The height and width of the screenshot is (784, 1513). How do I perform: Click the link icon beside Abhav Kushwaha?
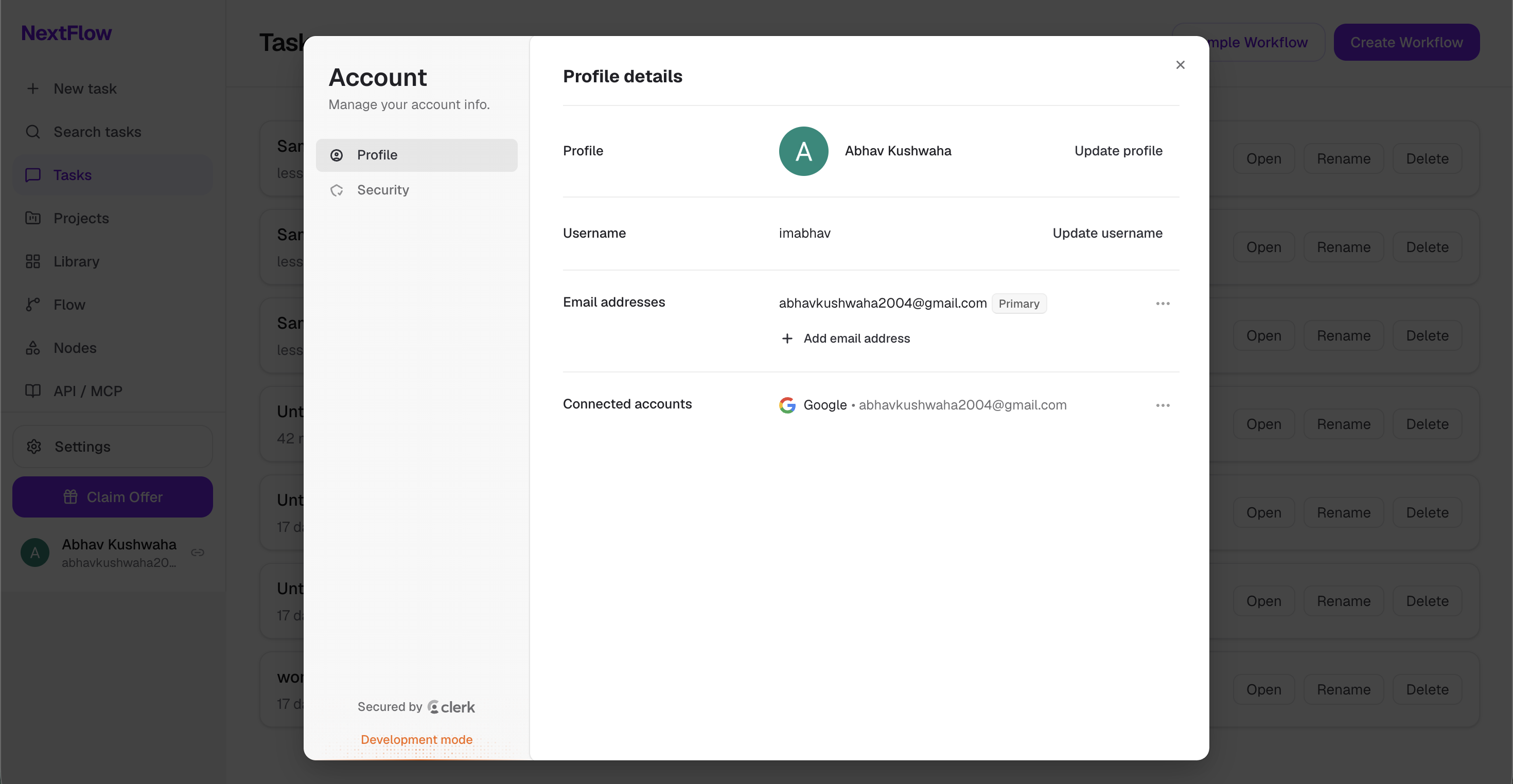coord(197,553)
